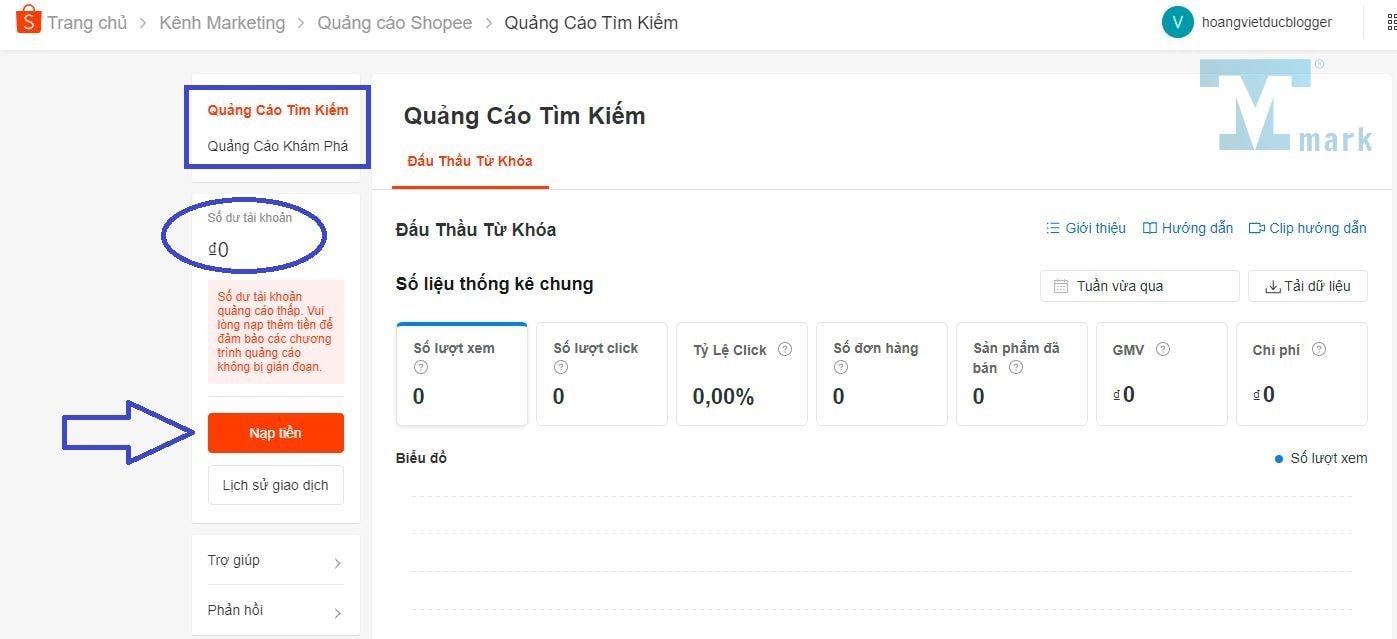
Task: Select the Số lượt click metric card
Action: tap(601, 373)
